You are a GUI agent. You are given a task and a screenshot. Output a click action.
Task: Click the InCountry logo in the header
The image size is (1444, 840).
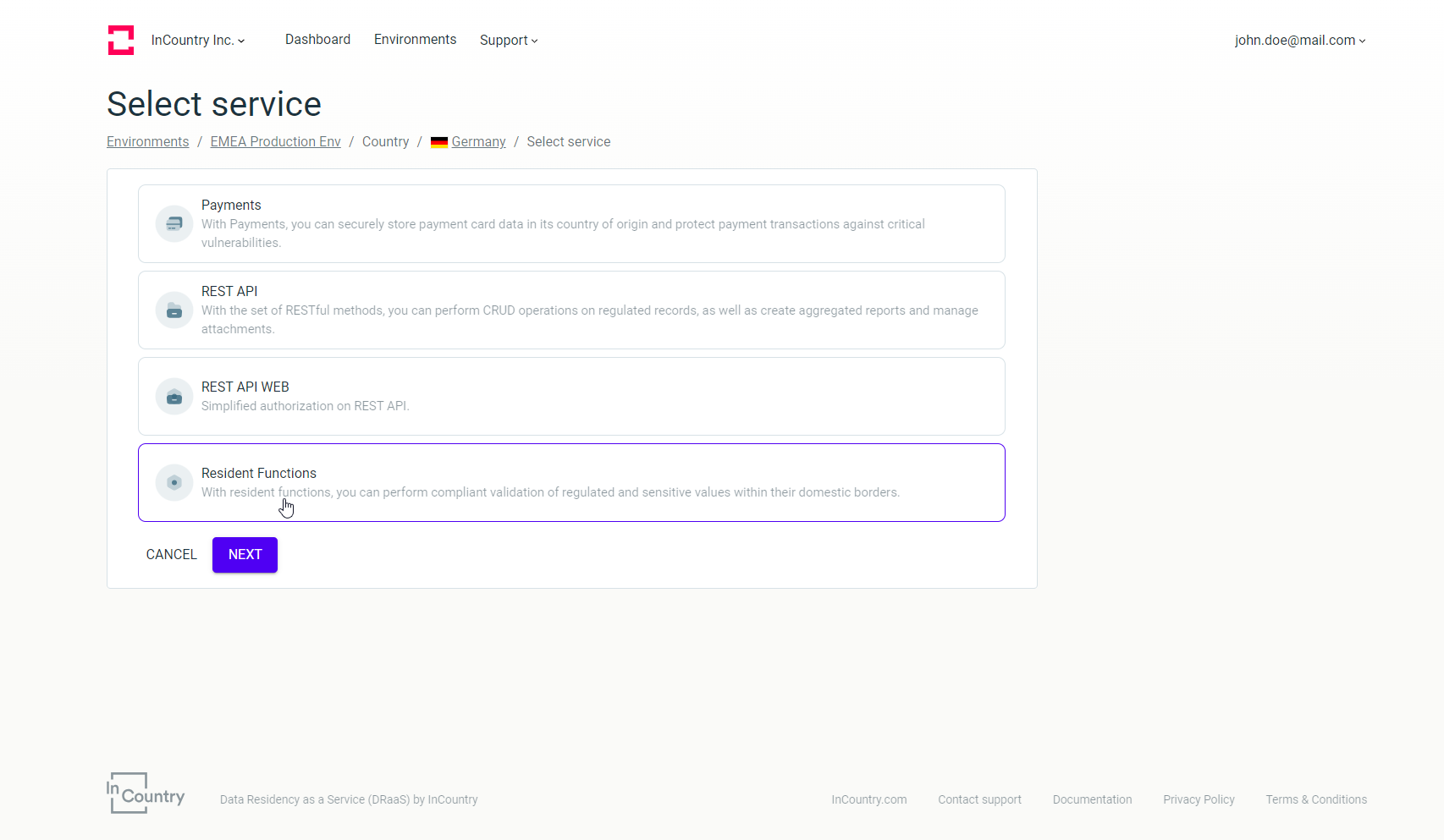[x=121, y=40]
